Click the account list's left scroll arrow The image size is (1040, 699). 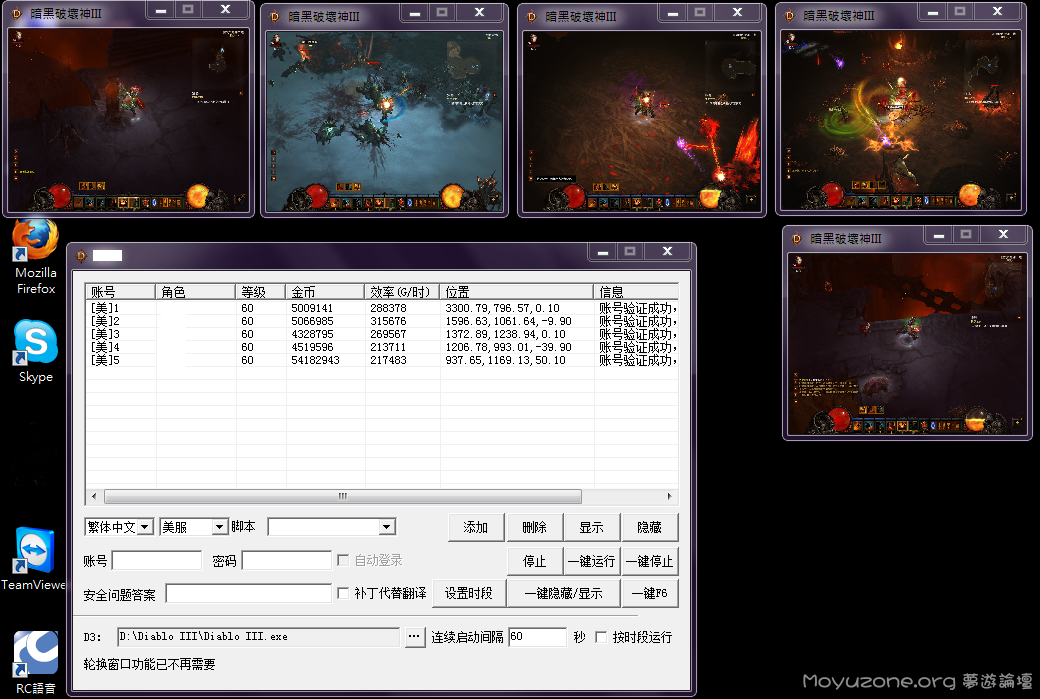(x=94, y=496)
